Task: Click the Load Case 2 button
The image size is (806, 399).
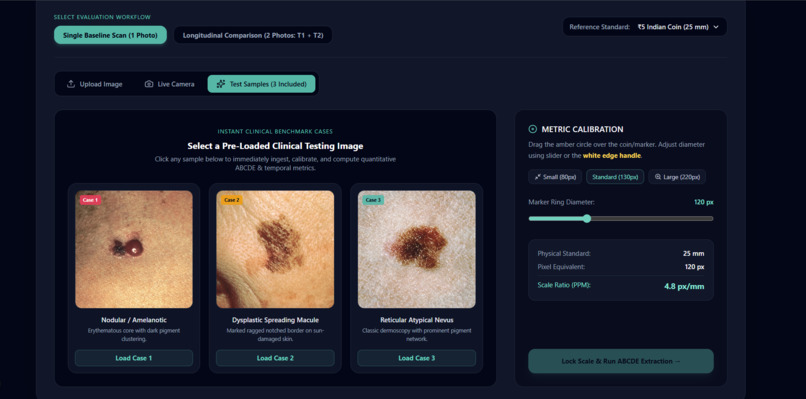Action: [x=275, y=358]
